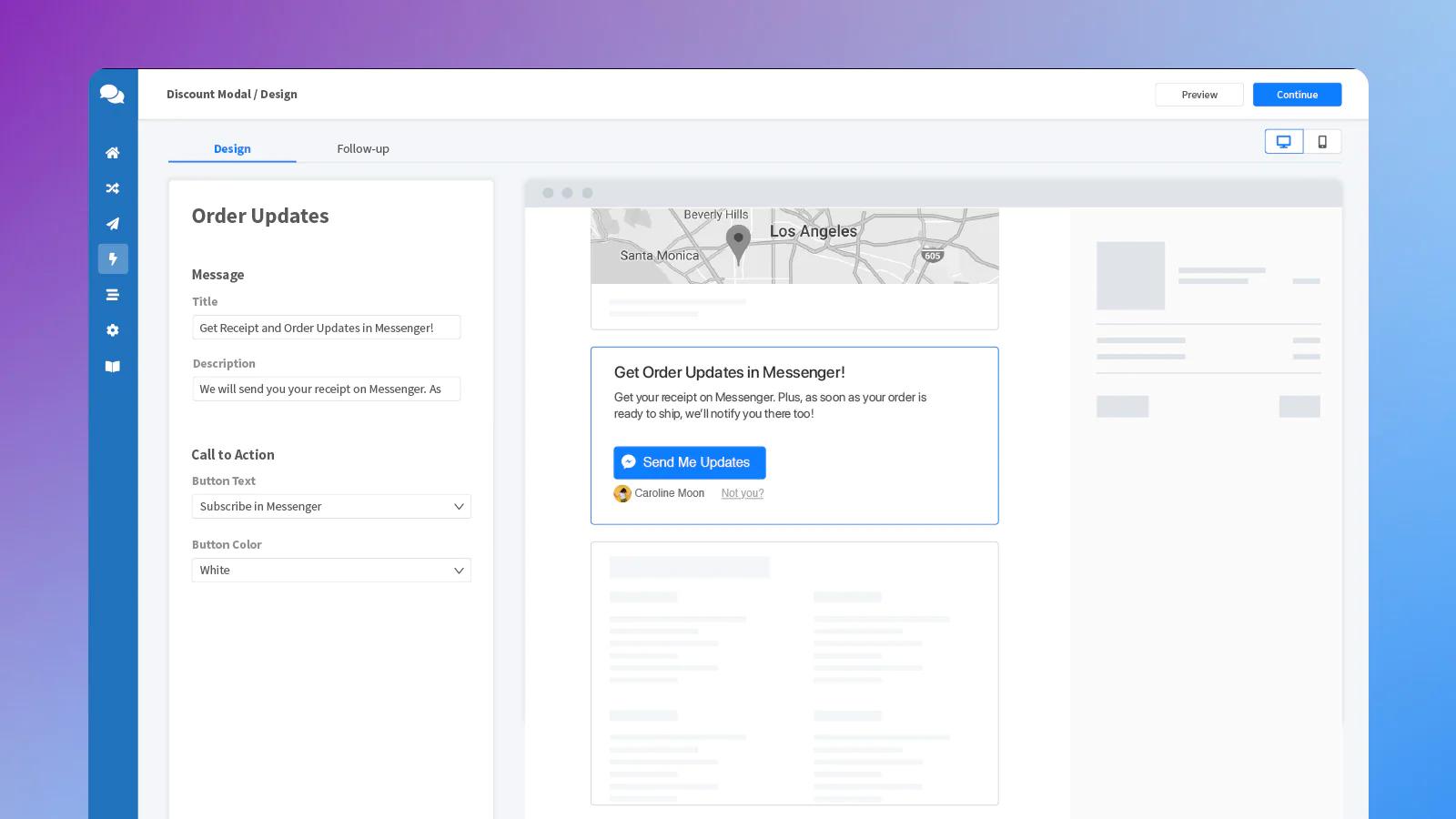
Task: Open the stacked lines list icon
Action: click(112, 295)
